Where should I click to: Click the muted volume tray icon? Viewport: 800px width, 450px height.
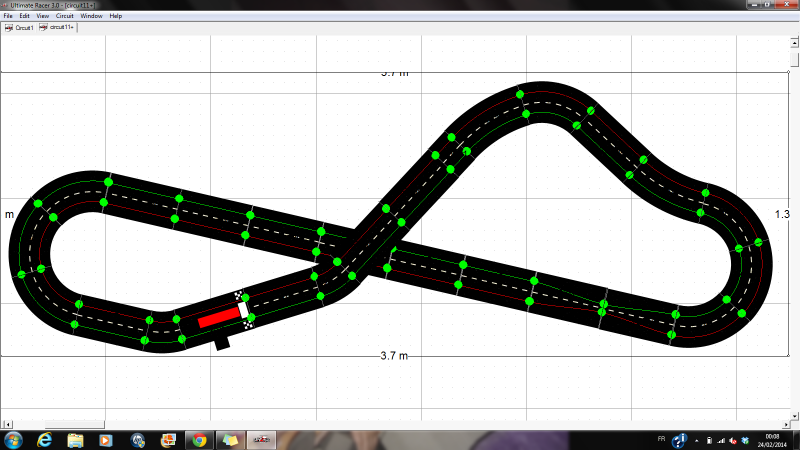pyautogui.click(x=736, y=440)
